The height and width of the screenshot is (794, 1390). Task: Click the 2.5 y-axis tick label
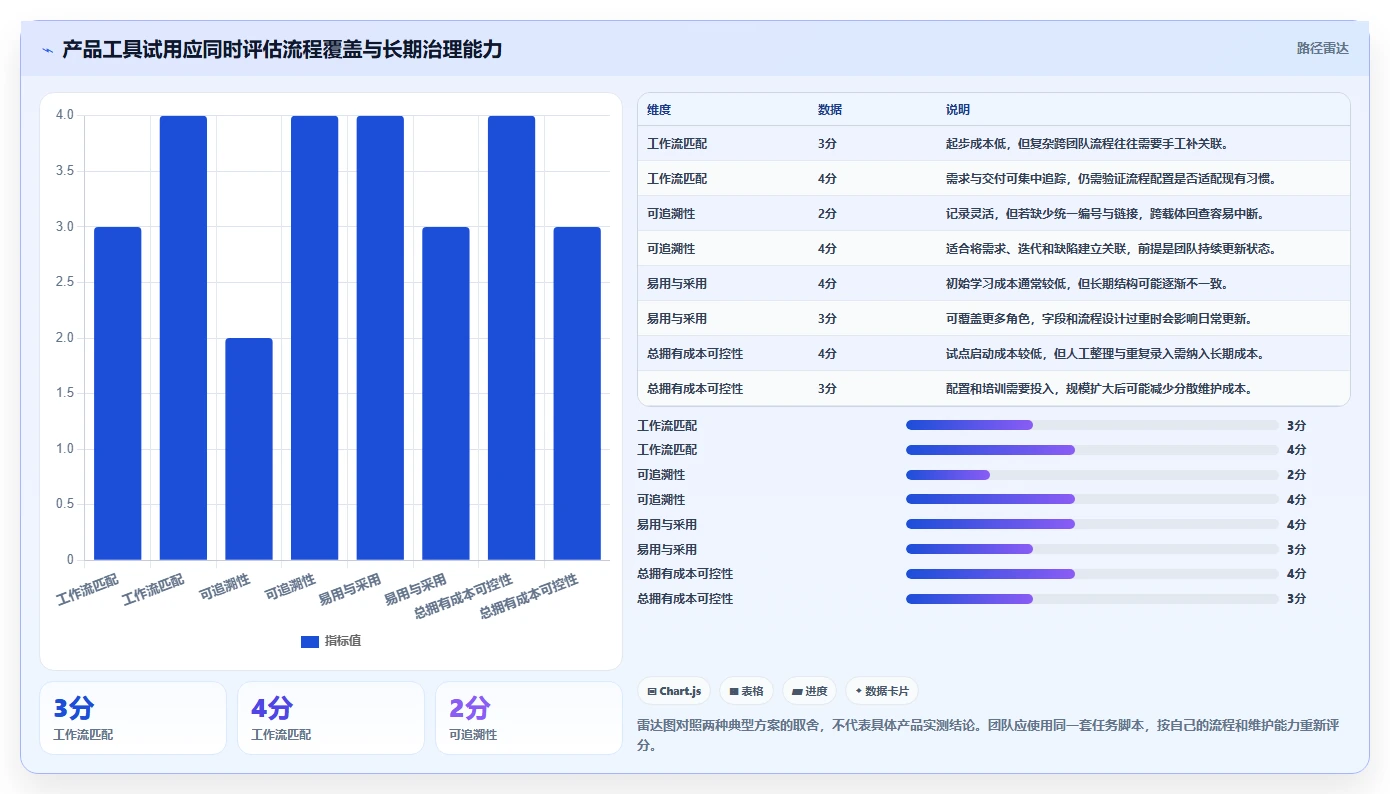click(x=65, y=282)
